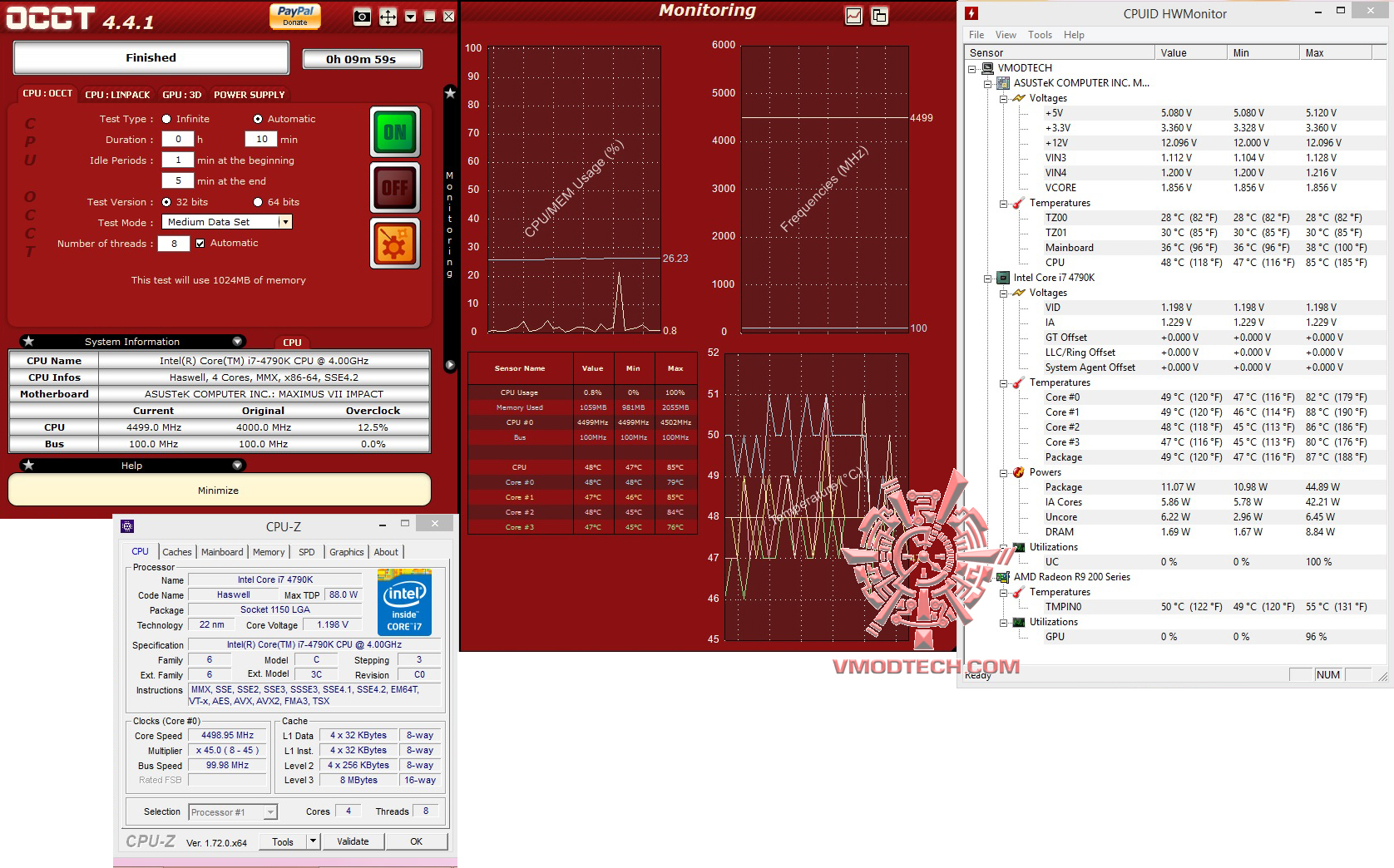Choose the 32 bits test version
The image size is (1394, 868).
166,202
